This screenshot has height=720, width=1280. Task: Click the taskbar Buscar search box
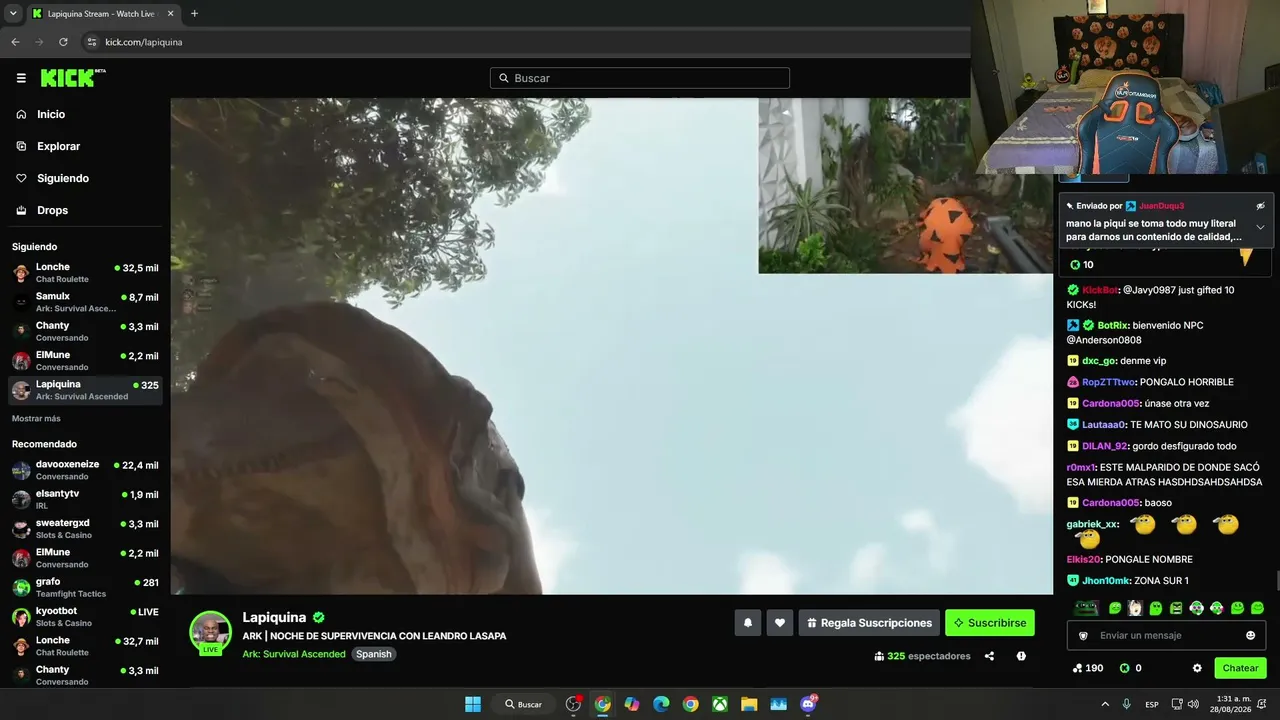click(523, 704)
